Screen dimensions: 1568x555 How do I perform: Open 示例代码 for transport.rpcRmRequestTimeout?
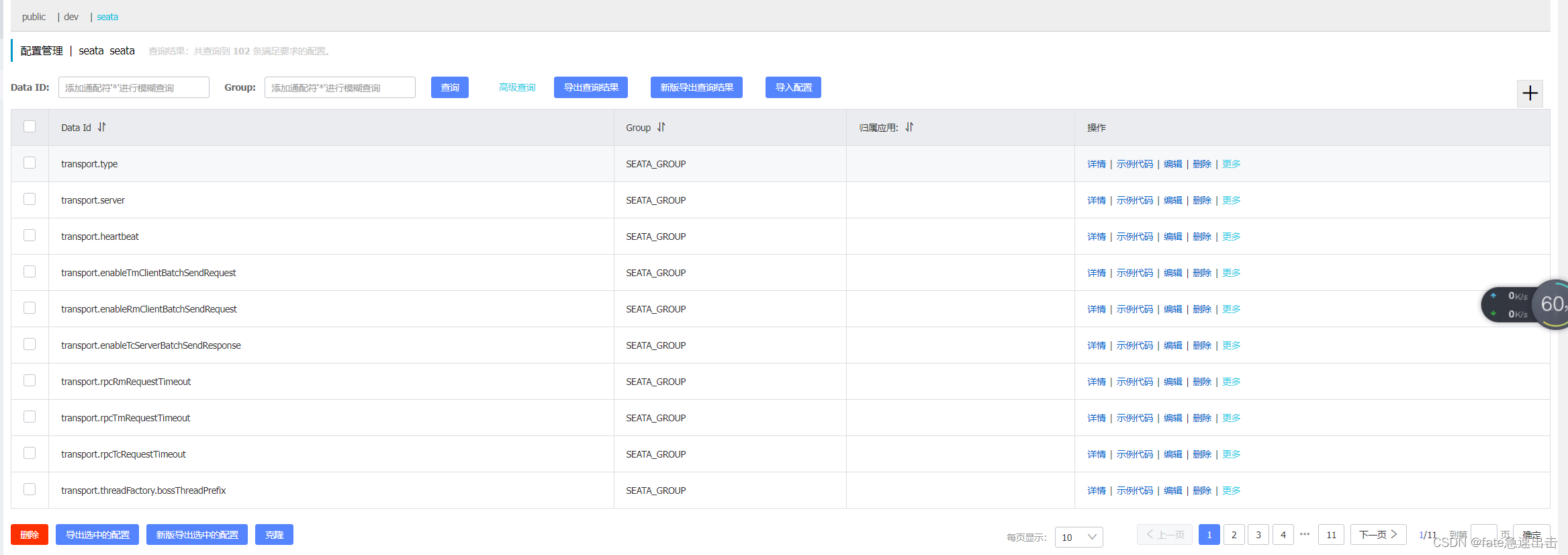pos(1135,382)
